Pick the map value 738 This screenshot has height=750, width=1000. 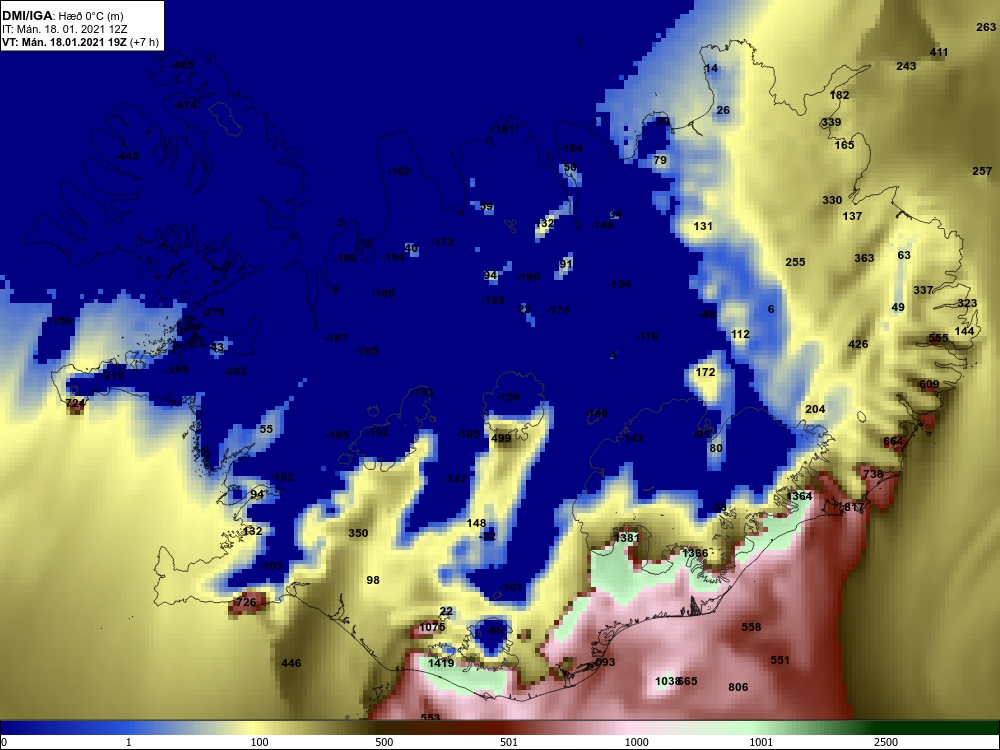(873, 474)
